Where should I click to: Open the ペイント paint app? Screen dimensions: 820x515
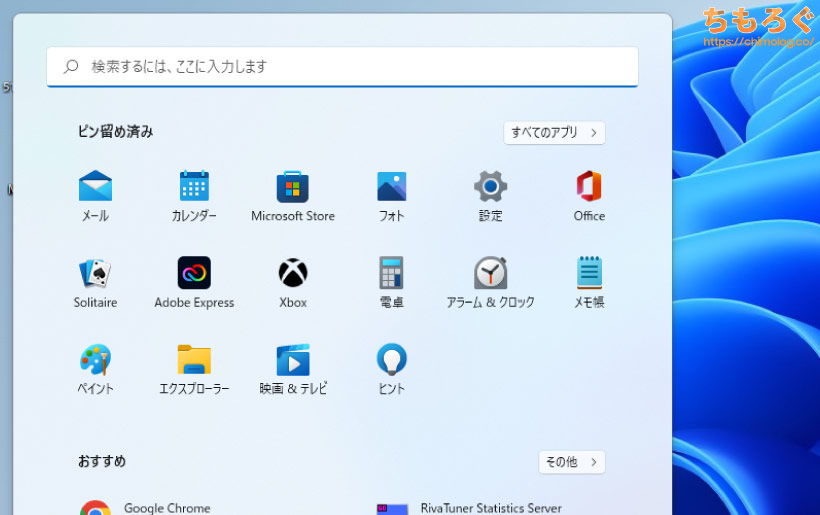click(x=95, y=369)
